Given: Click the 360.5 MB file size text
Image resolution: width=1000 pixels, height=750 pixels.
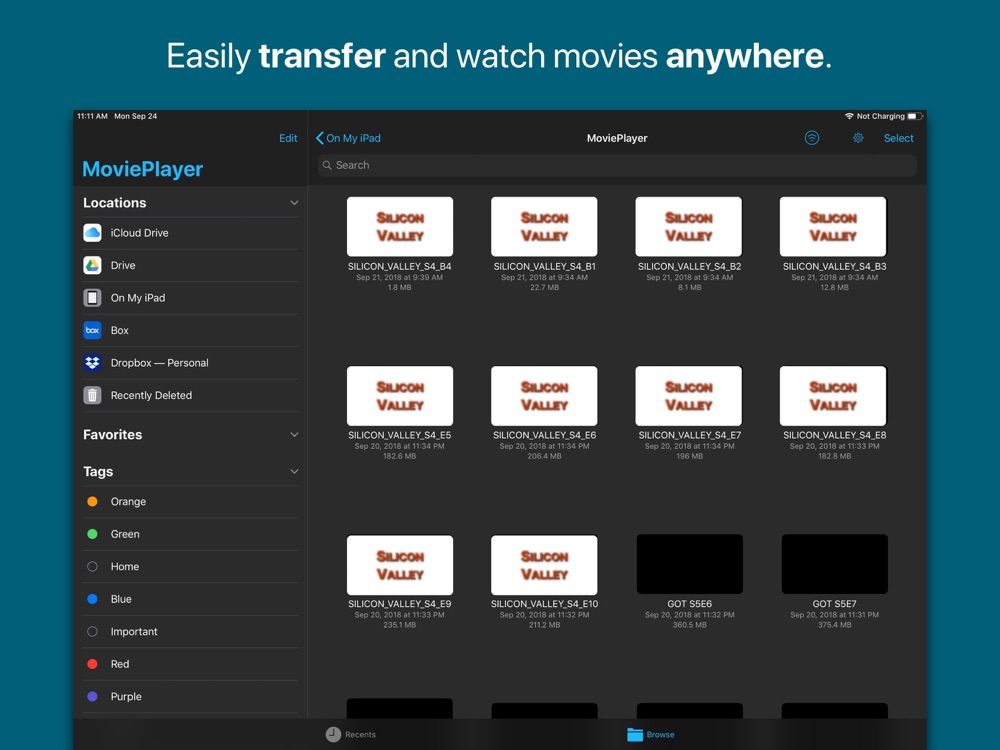Looking at the screenshot, I should pyautogui.click(x=689, y=625).
